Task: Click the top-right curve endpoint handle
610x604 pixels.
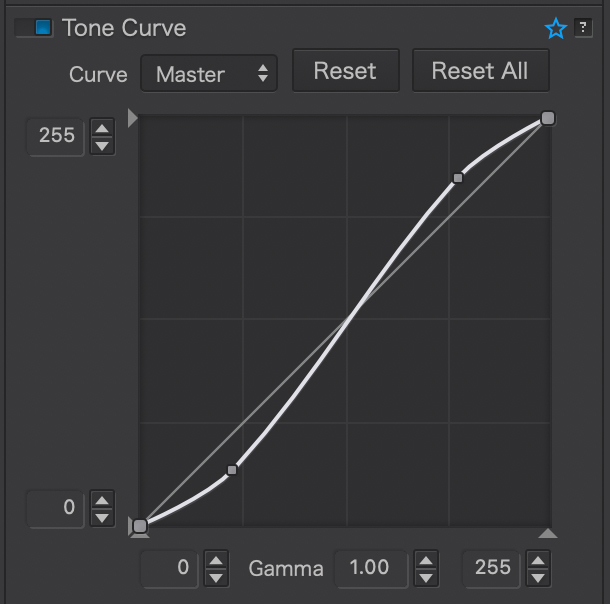Action: point(547,119)
